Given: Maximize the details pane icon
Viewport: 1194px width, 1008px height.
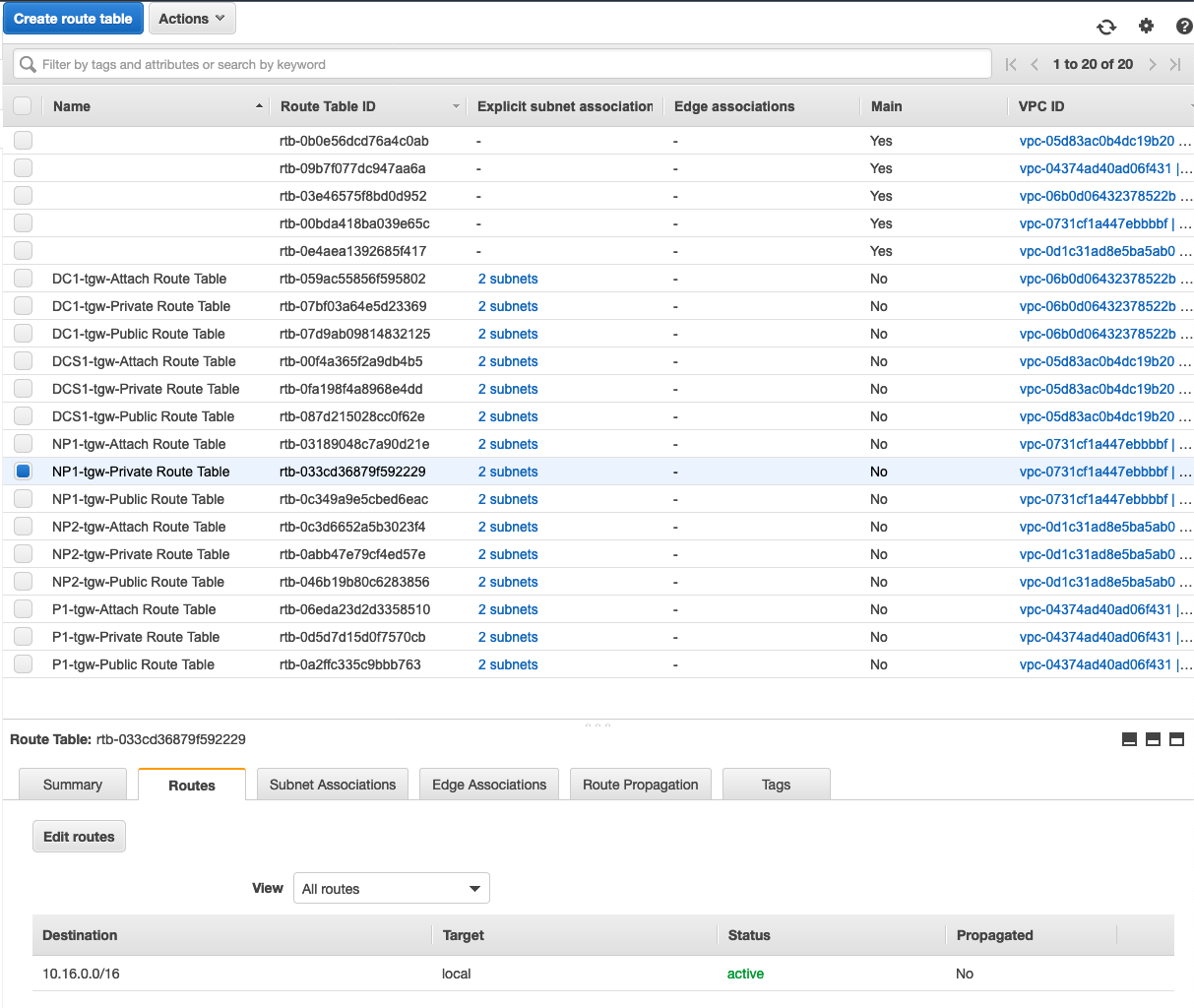Looking at the screenshot, I should tap(1176, 739).
